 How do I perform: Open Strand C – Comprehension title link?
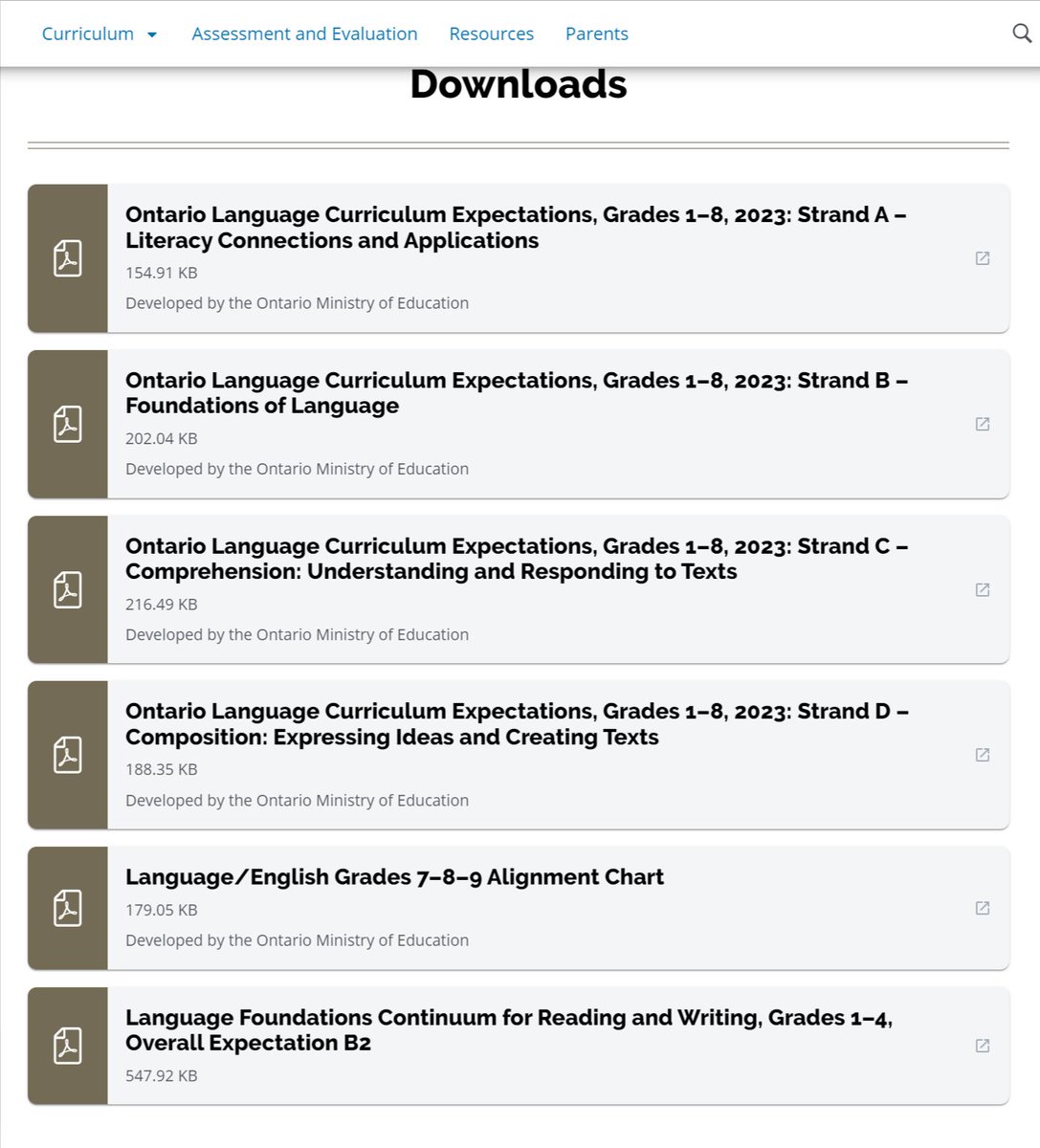tap(517, 559)
